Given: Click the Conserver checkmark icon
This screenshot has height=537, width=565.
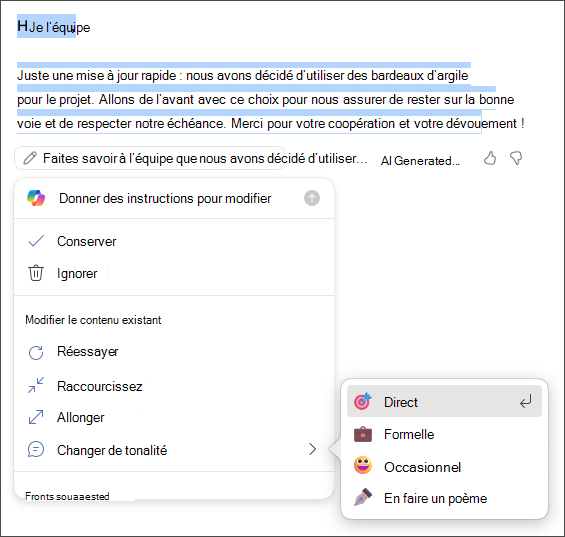Looking at the screenshot, I should point(36,241).
